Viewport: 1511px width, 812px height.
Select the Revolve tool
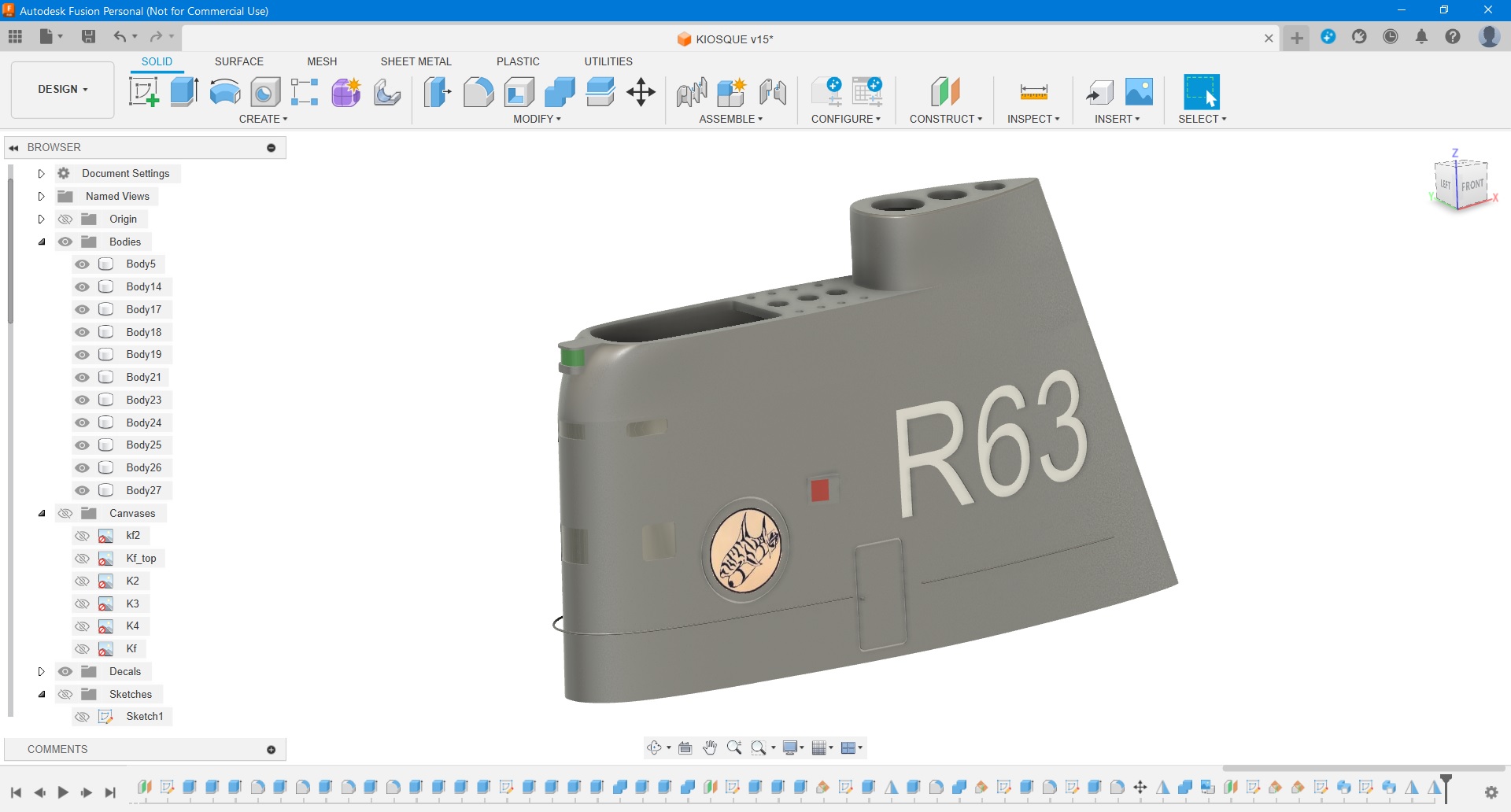tap(225, 92)
